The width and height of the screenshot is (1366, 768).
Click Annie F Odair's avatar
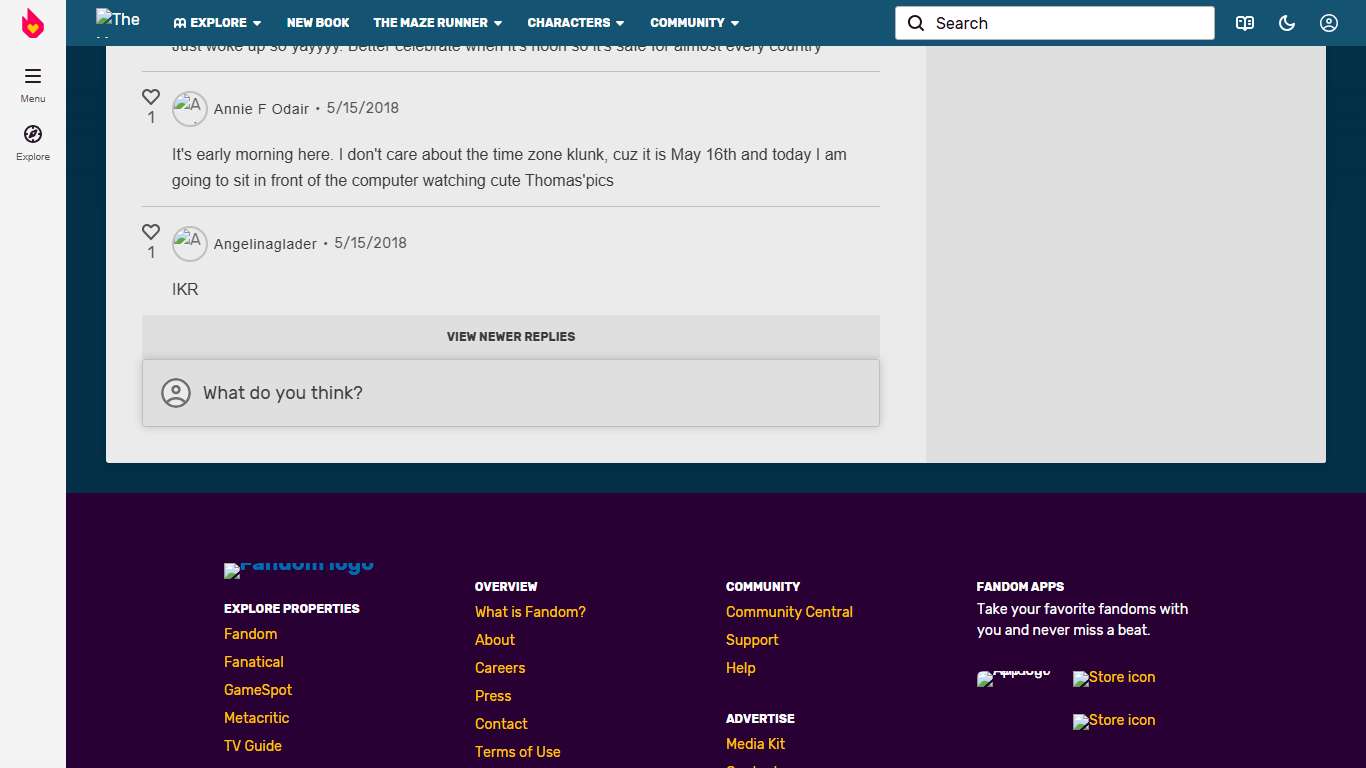coord(190,109)
